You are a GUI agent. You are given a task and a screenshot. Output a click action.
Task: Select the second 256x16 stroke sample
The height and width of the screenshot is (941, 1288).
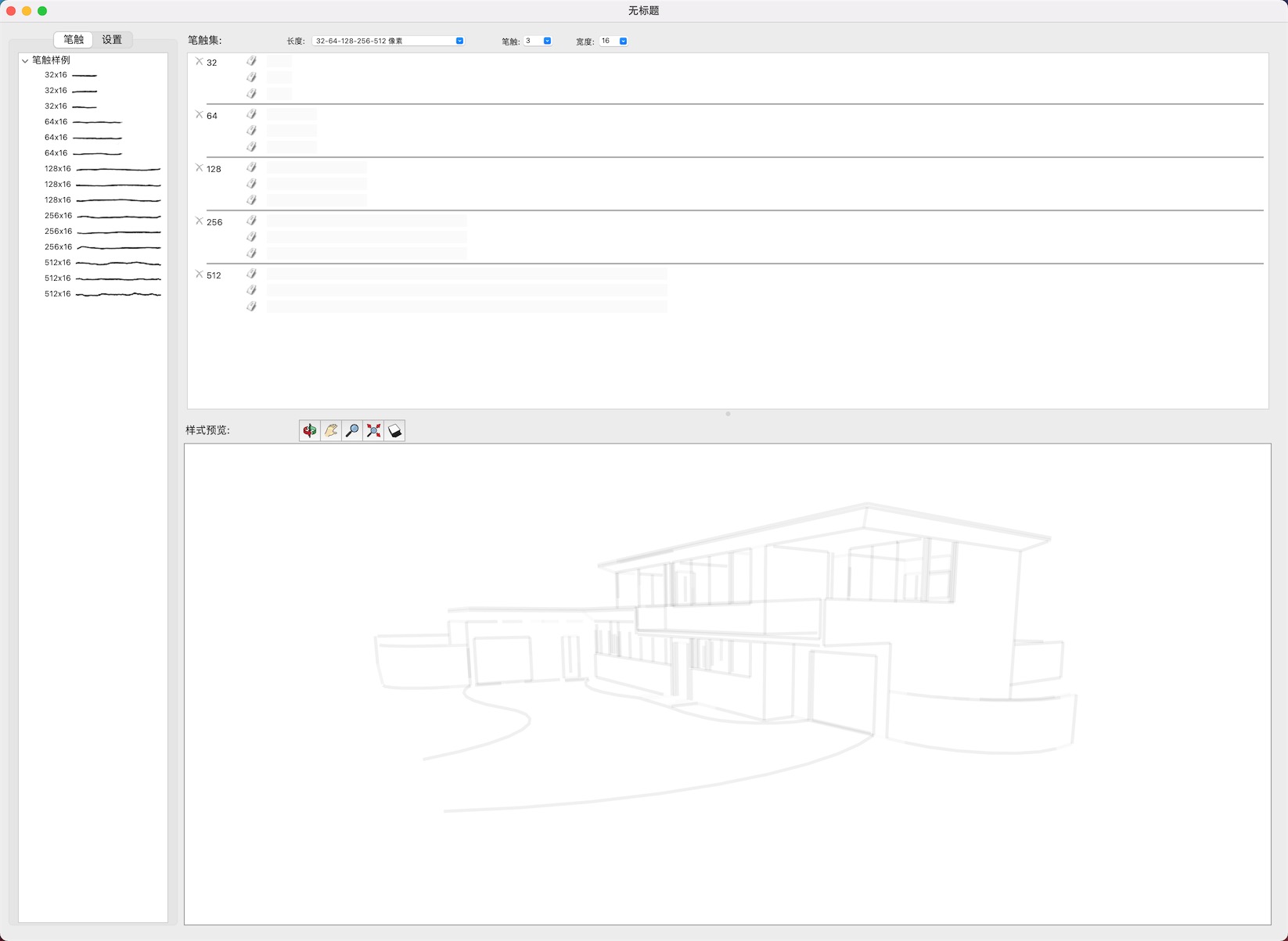[103, 232]
